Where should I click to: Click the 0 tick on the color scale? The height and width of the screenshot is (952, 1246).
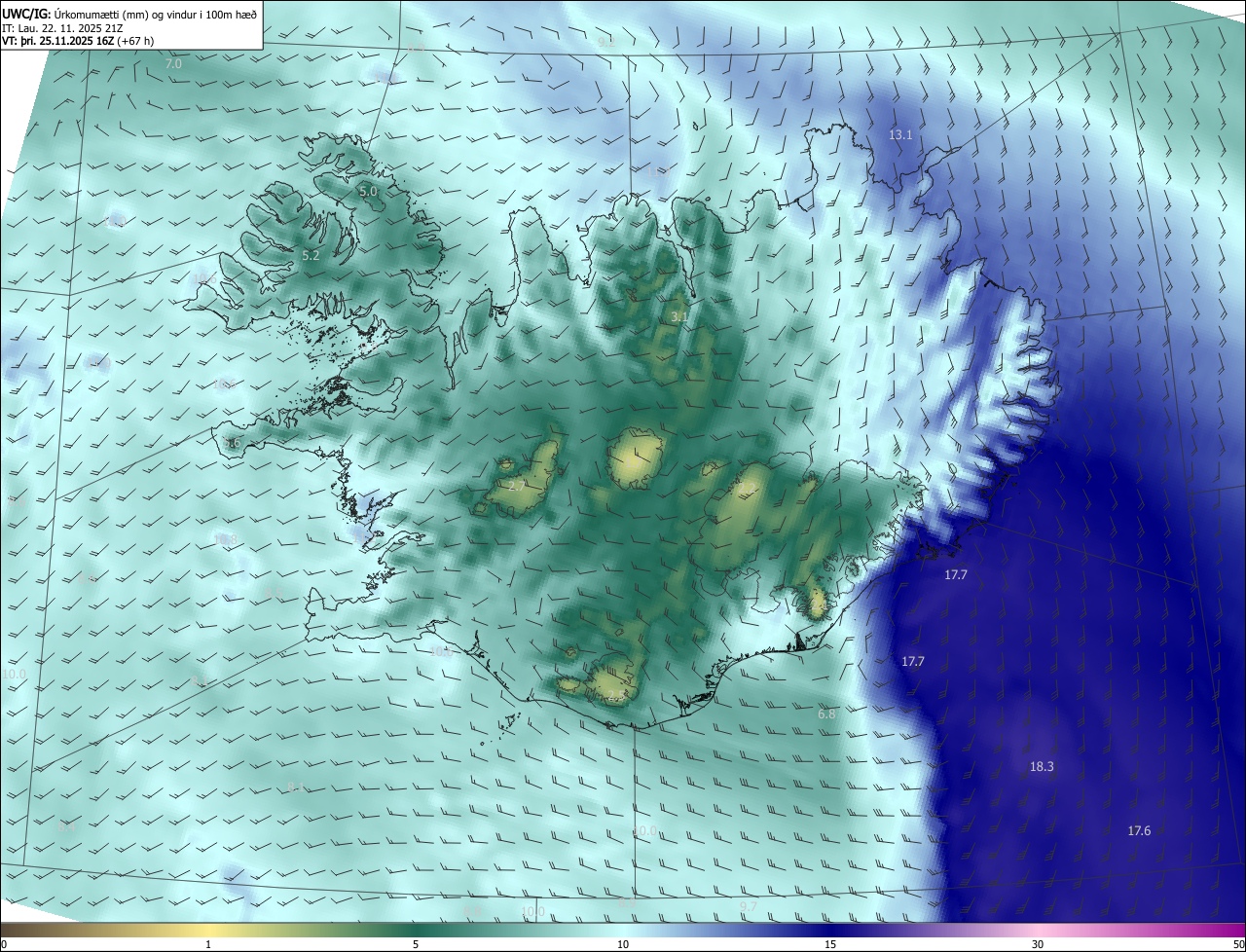tap(4, 944)
